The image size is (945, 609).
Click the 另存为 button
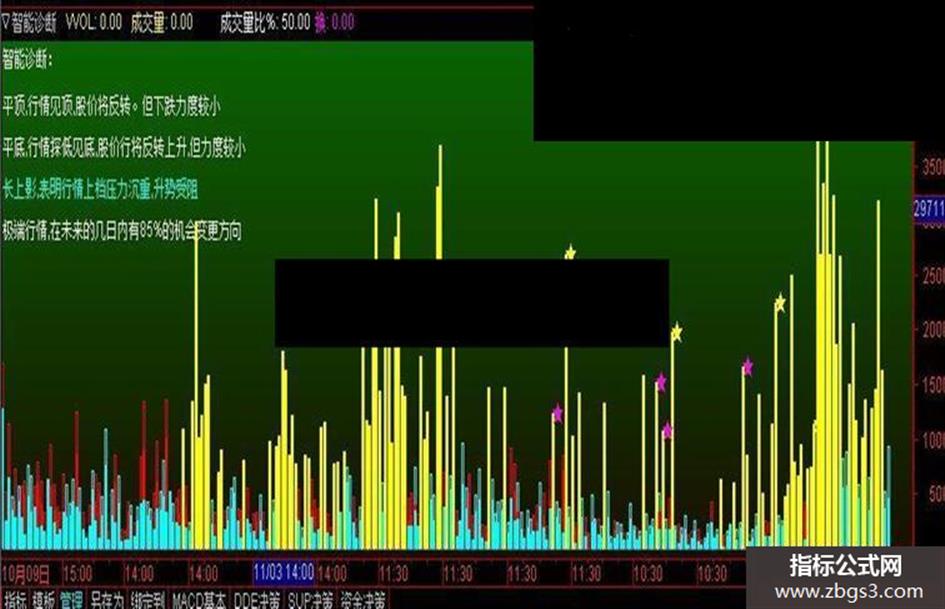pos(107,601)
